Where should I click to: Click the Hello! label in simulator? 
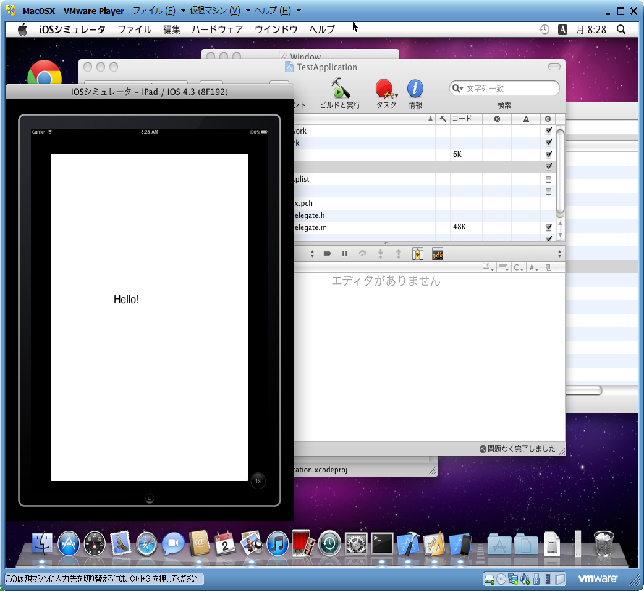click(126, 299)
